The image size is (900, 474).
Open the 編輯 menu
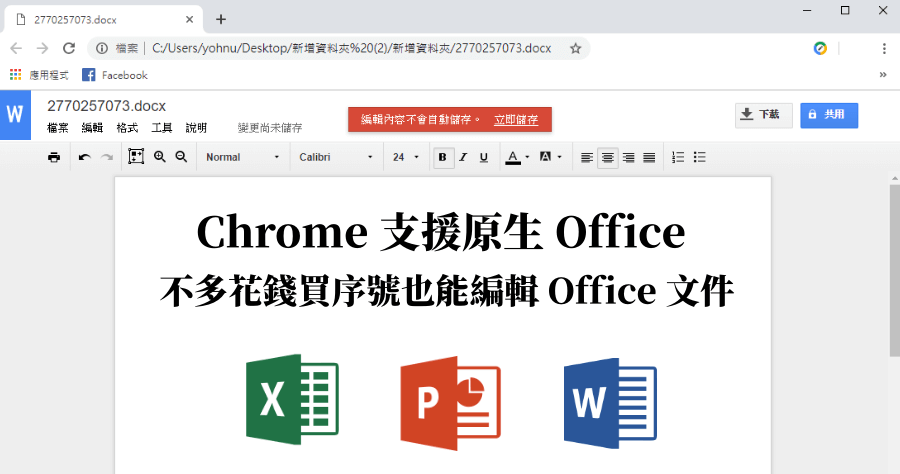click(92, 128)
